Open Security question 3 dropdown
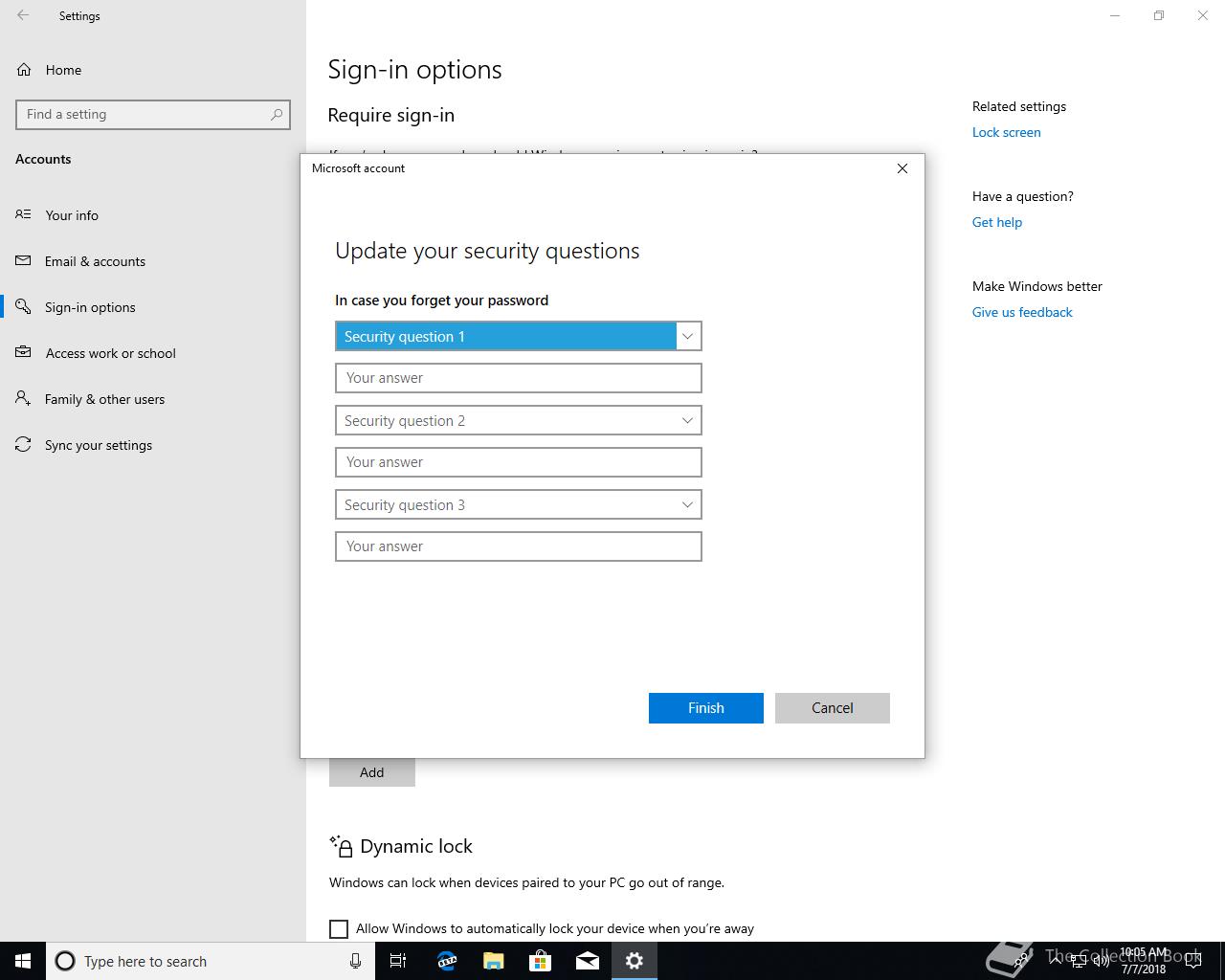This screenshot has height=980, width=1225. 518,504
